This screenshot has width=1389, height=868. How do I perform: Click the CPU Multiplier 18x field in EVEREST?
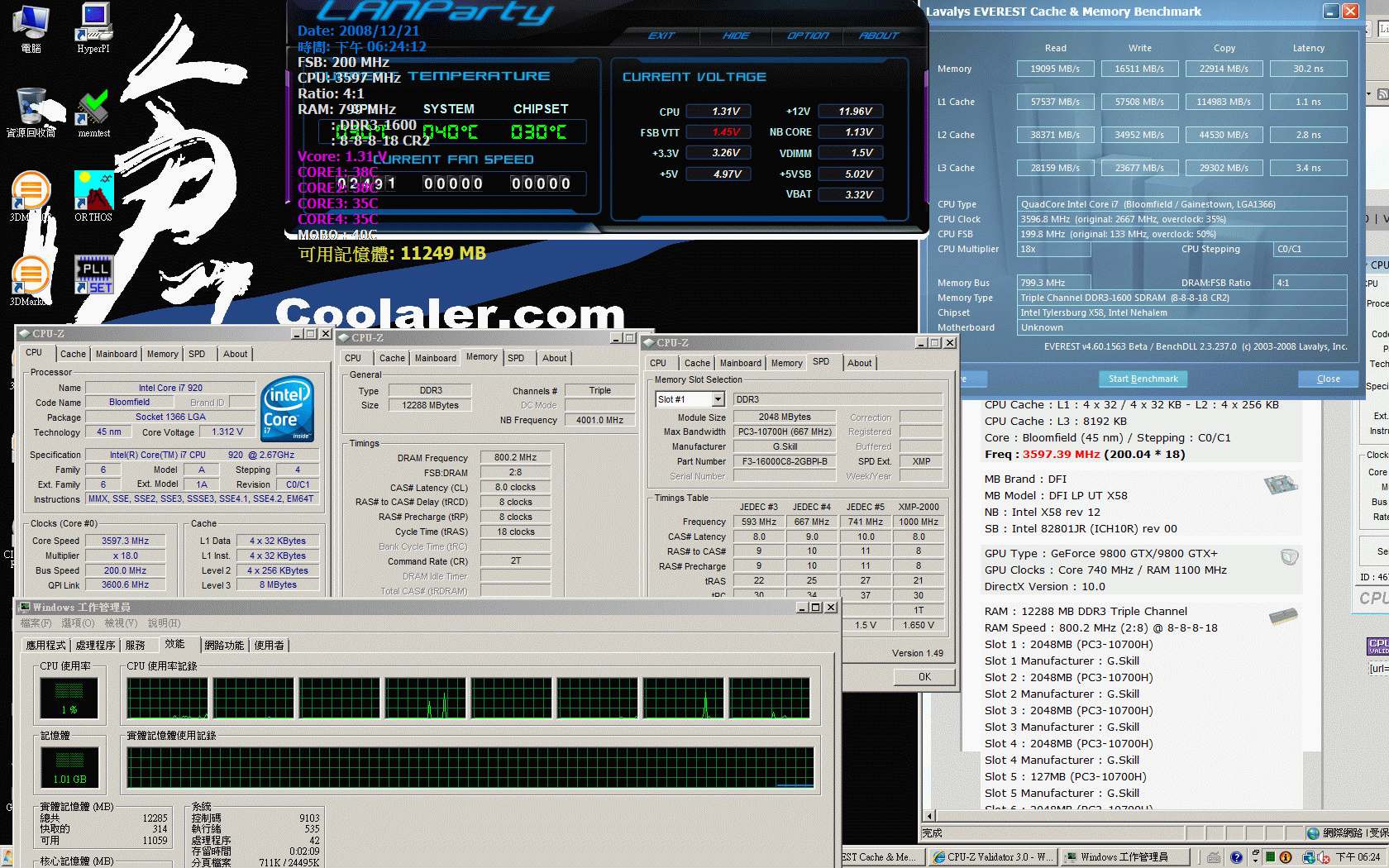[x=1053, y=249]
